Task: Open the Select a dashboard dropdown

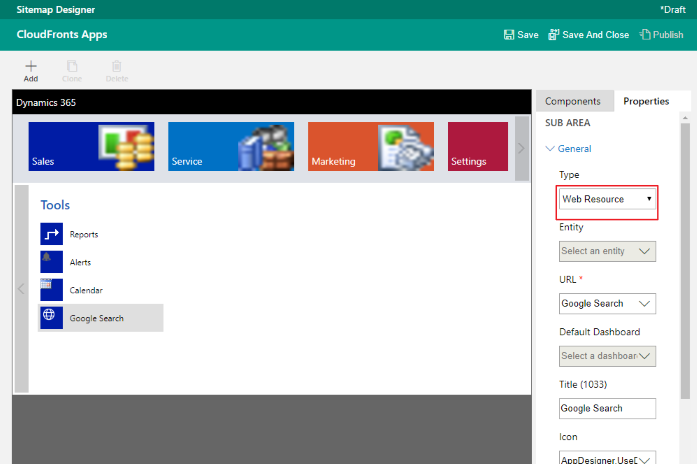Action: pos(607,356)
